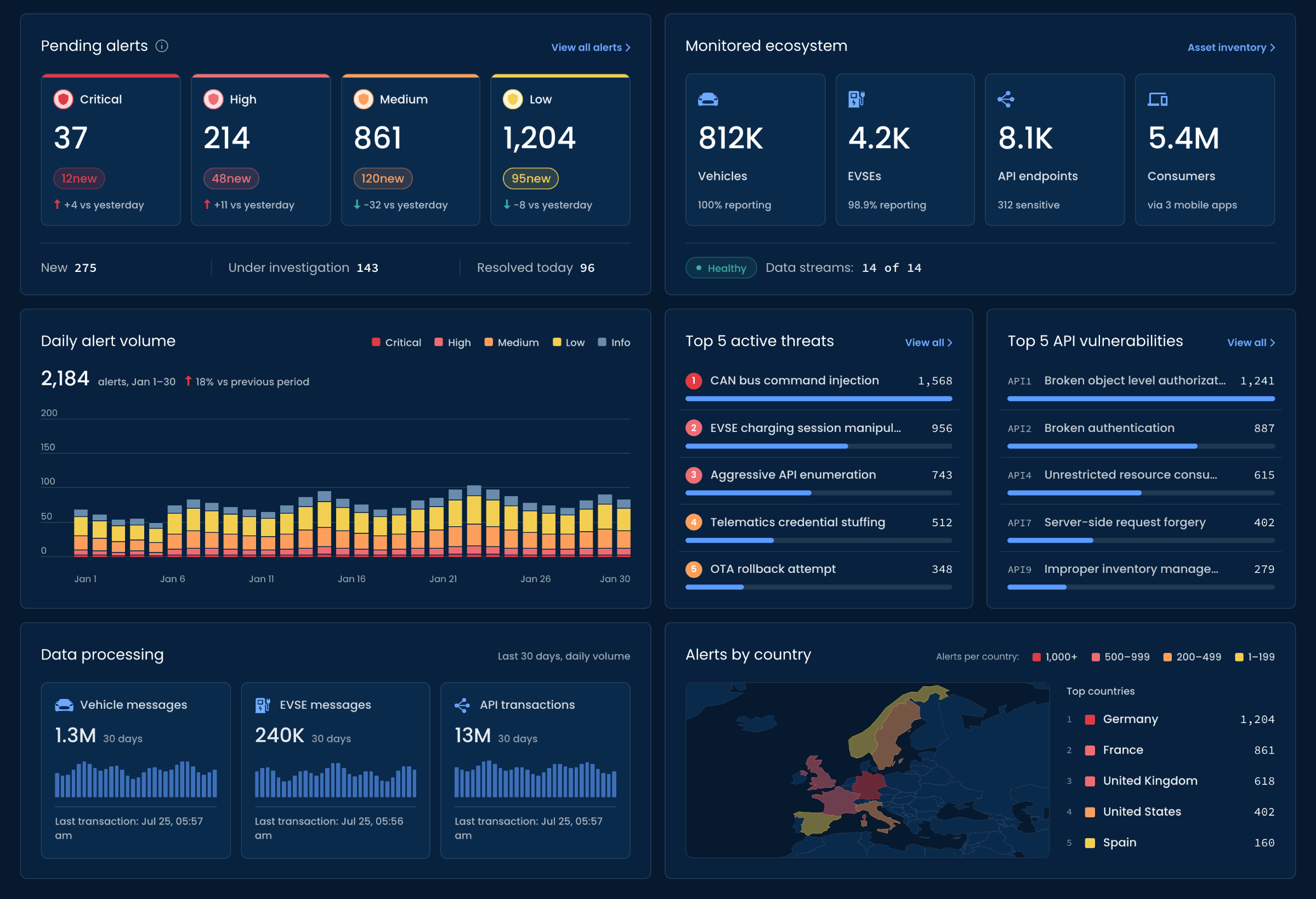This screenshot has width=1316, height=899.
Task: Click the devices icon above 5.4M Consumers
Action: click(x=1158, y=99)
